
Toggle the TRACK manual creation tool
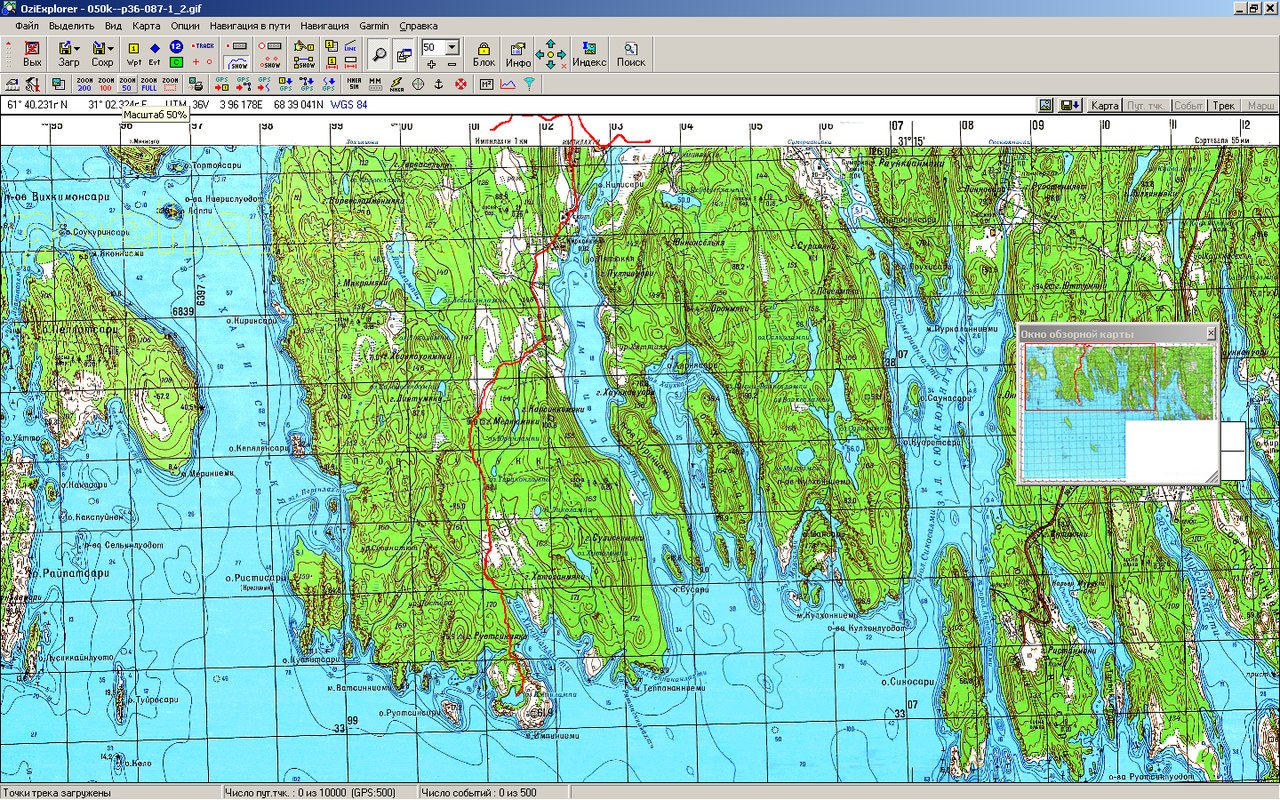(x=202, y=46)
